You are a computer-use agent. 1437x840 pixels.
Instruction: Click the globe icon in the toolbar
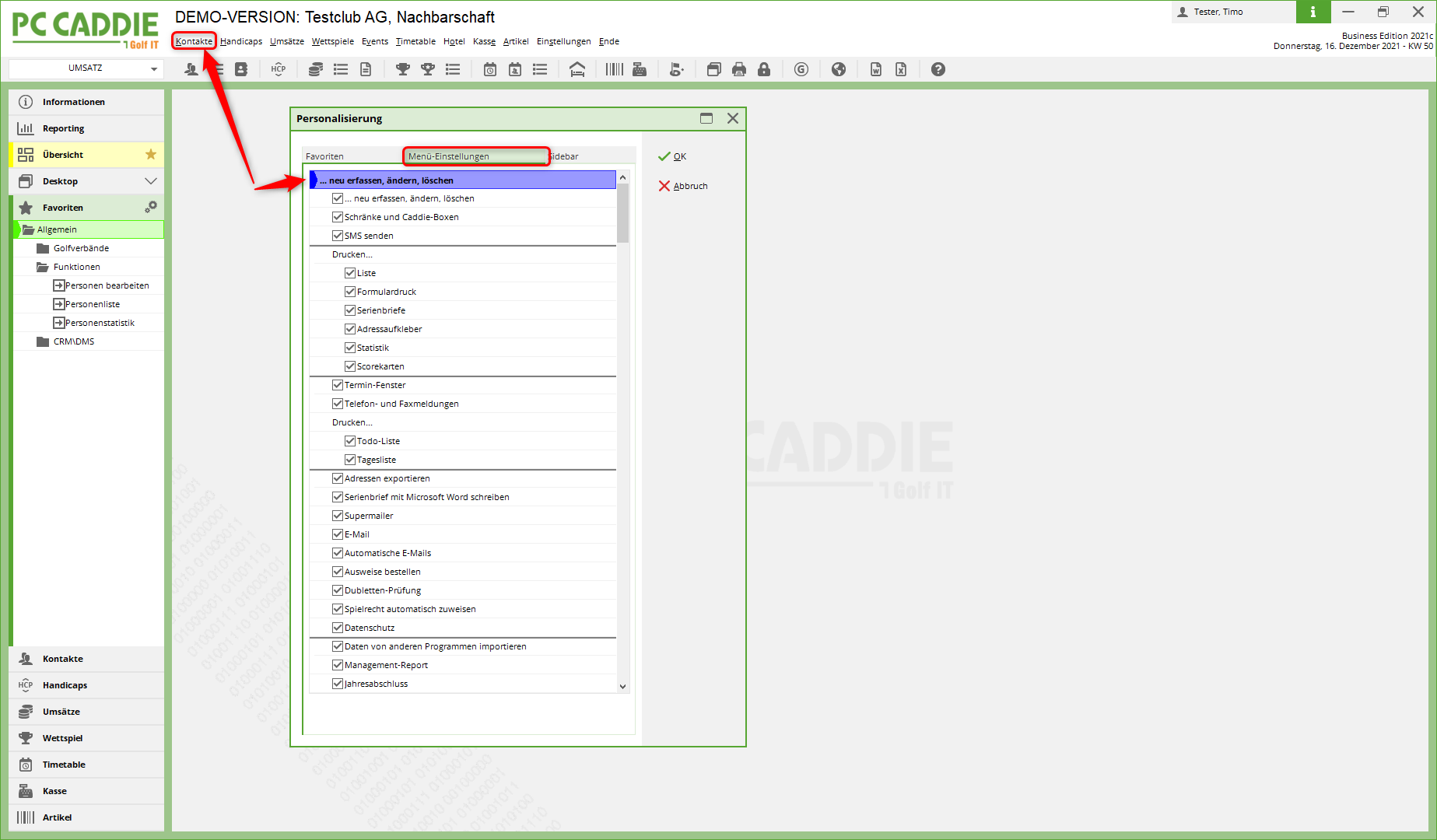coord(839,69)
